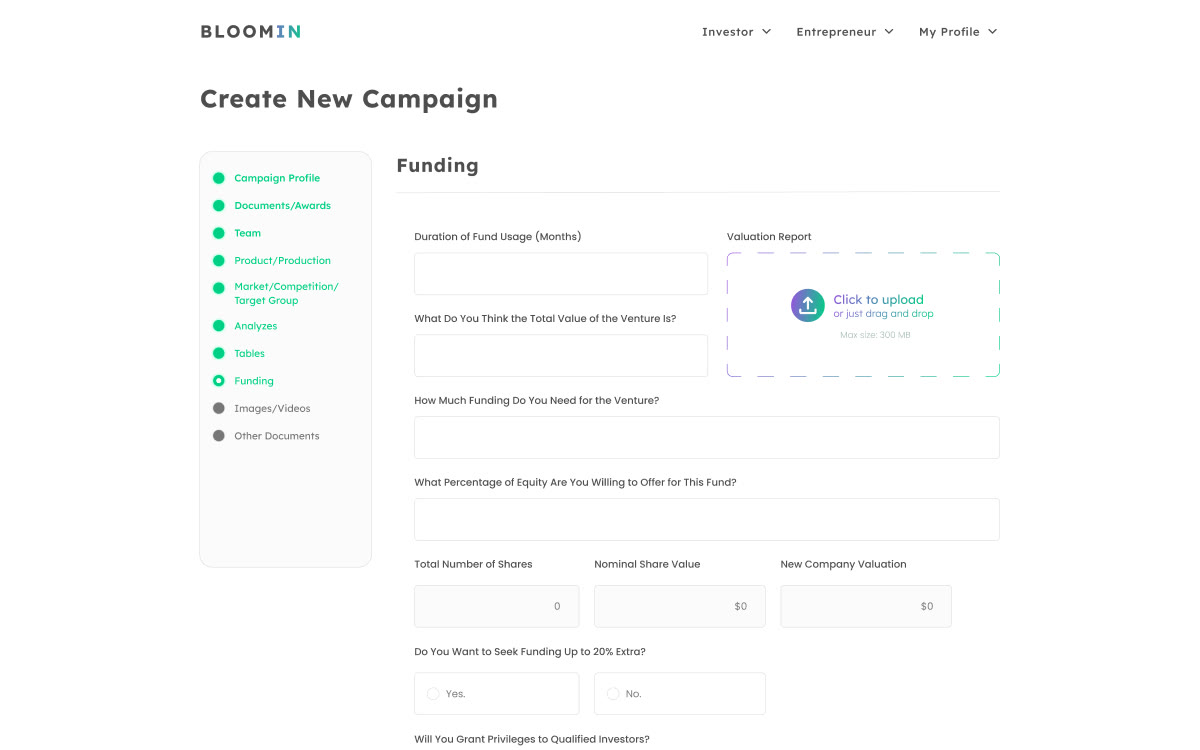This screenshot has width=1200, height=750.
Task: Click the 'Valuation Report' label
Action: tap(769, 237)
